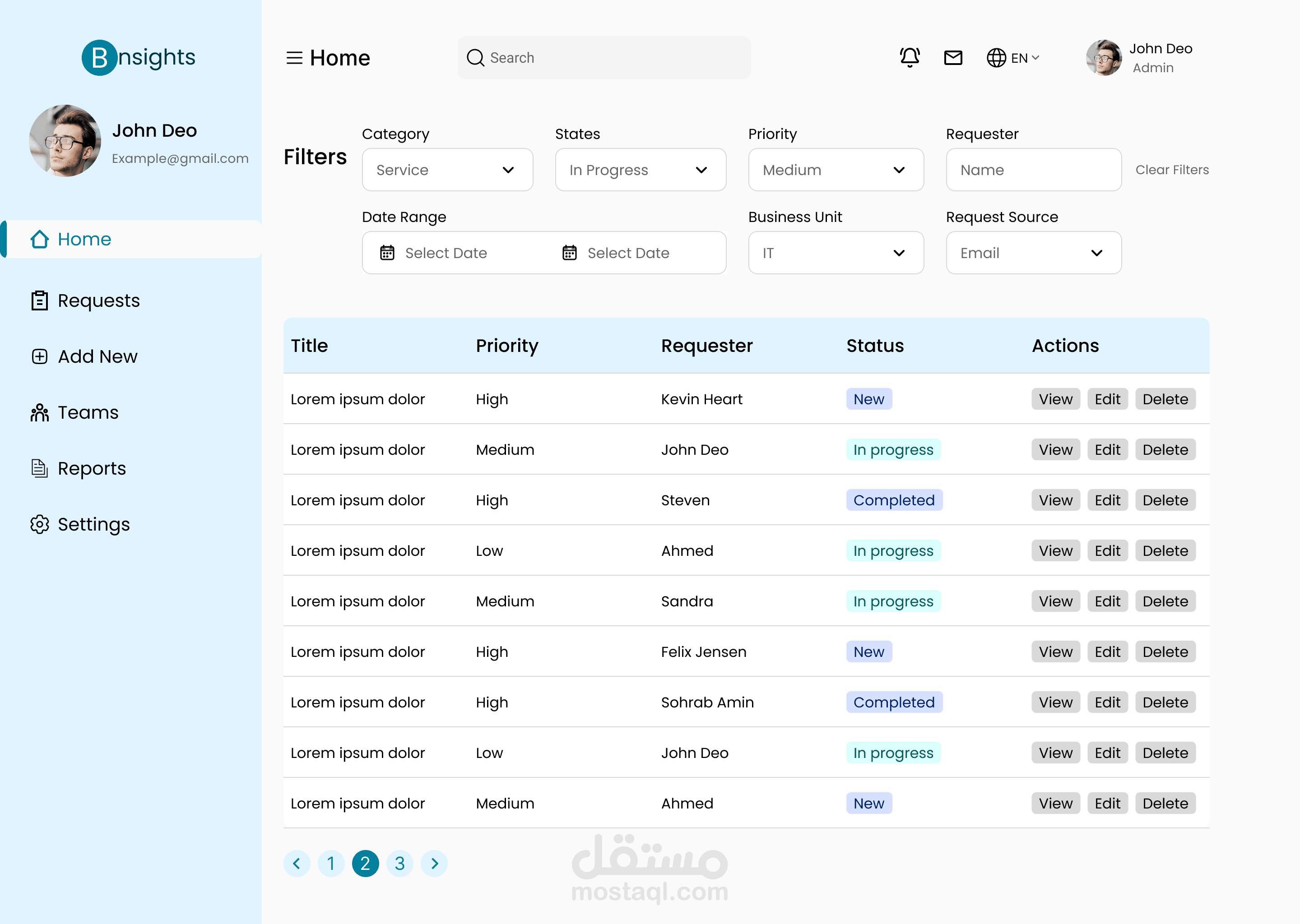The height and width of the screenshot is (924, 1300).
Task: Click the Add New plus icon
Action: point(39,356)
